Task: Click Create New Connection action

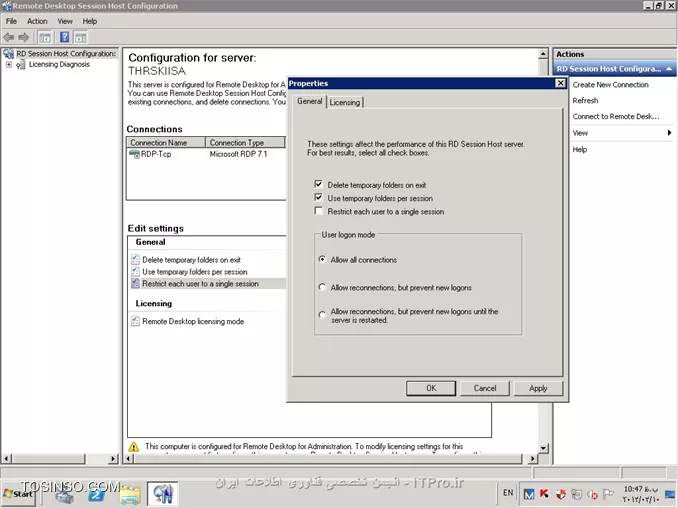Action: [x=611, y=85]
